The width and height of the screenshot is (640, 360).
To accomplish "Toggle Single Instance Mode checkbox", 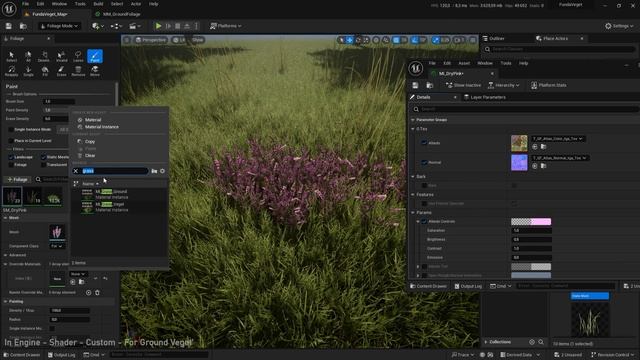I will [x=11, y=129].
